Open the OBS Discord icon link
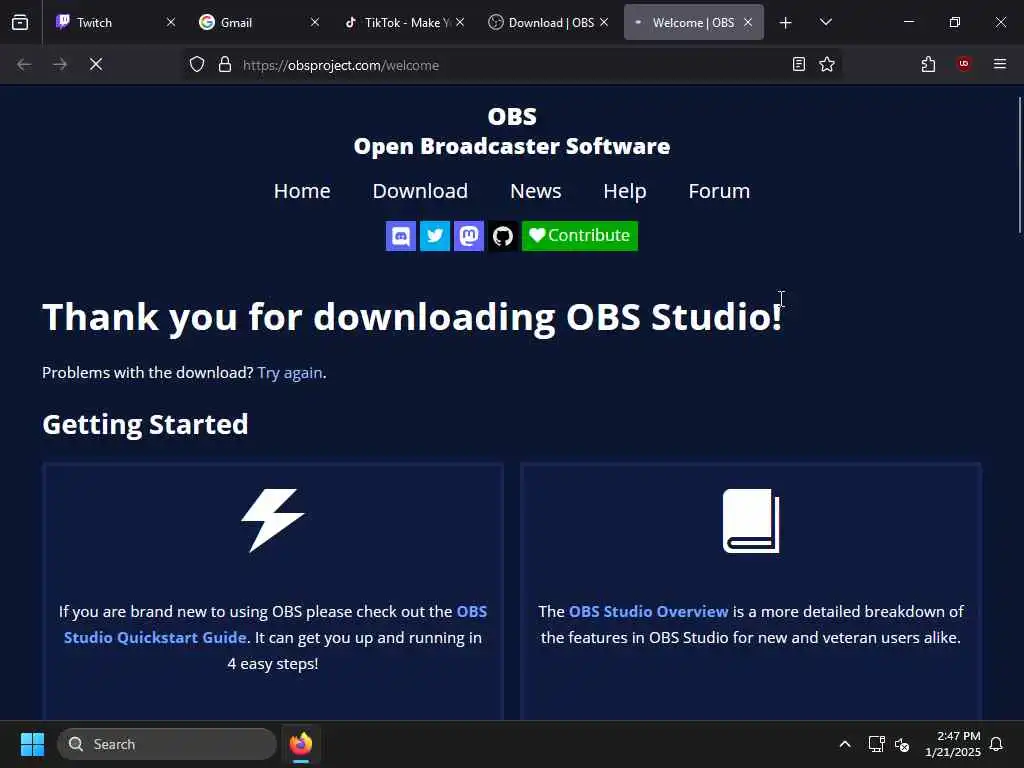1024x768 pixels. pyautogui.click(x=400, y=236)
